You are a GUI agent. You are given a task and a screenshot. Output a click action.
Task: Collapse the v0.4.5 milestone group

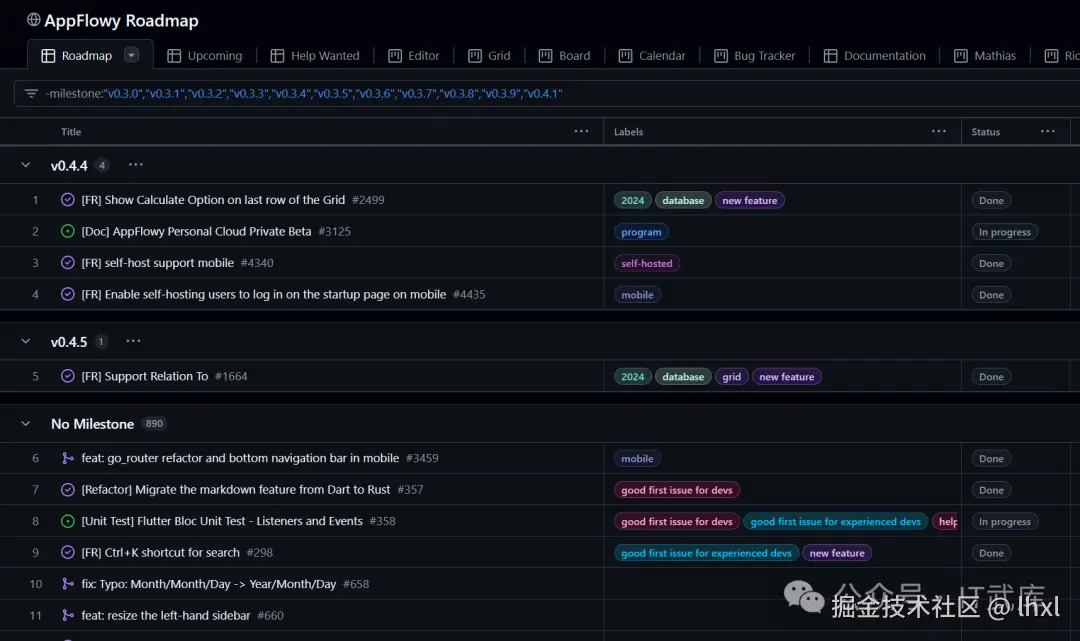[x=26, y=342]
